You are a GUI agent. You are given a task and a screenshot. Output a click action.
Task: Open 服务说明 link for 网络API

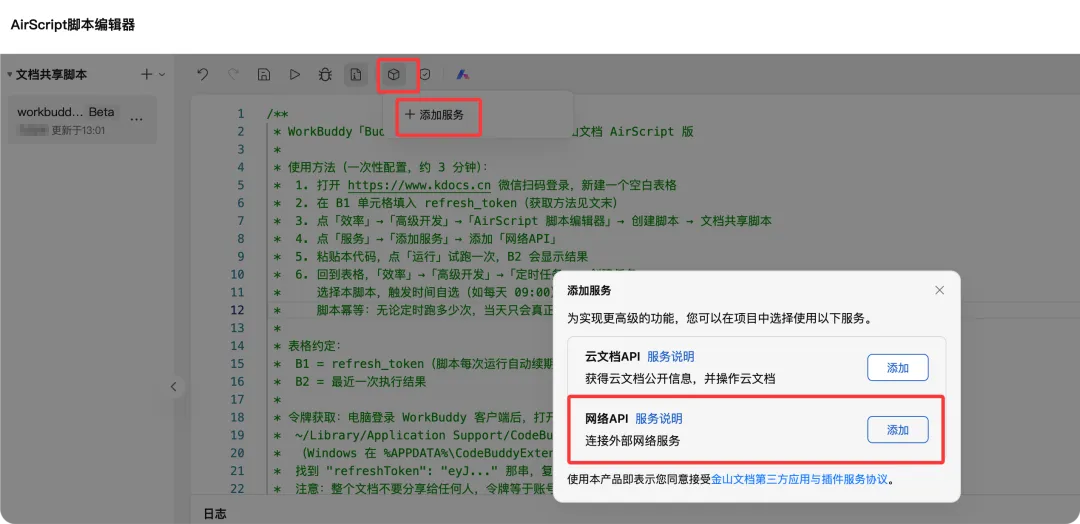[658, 418]
